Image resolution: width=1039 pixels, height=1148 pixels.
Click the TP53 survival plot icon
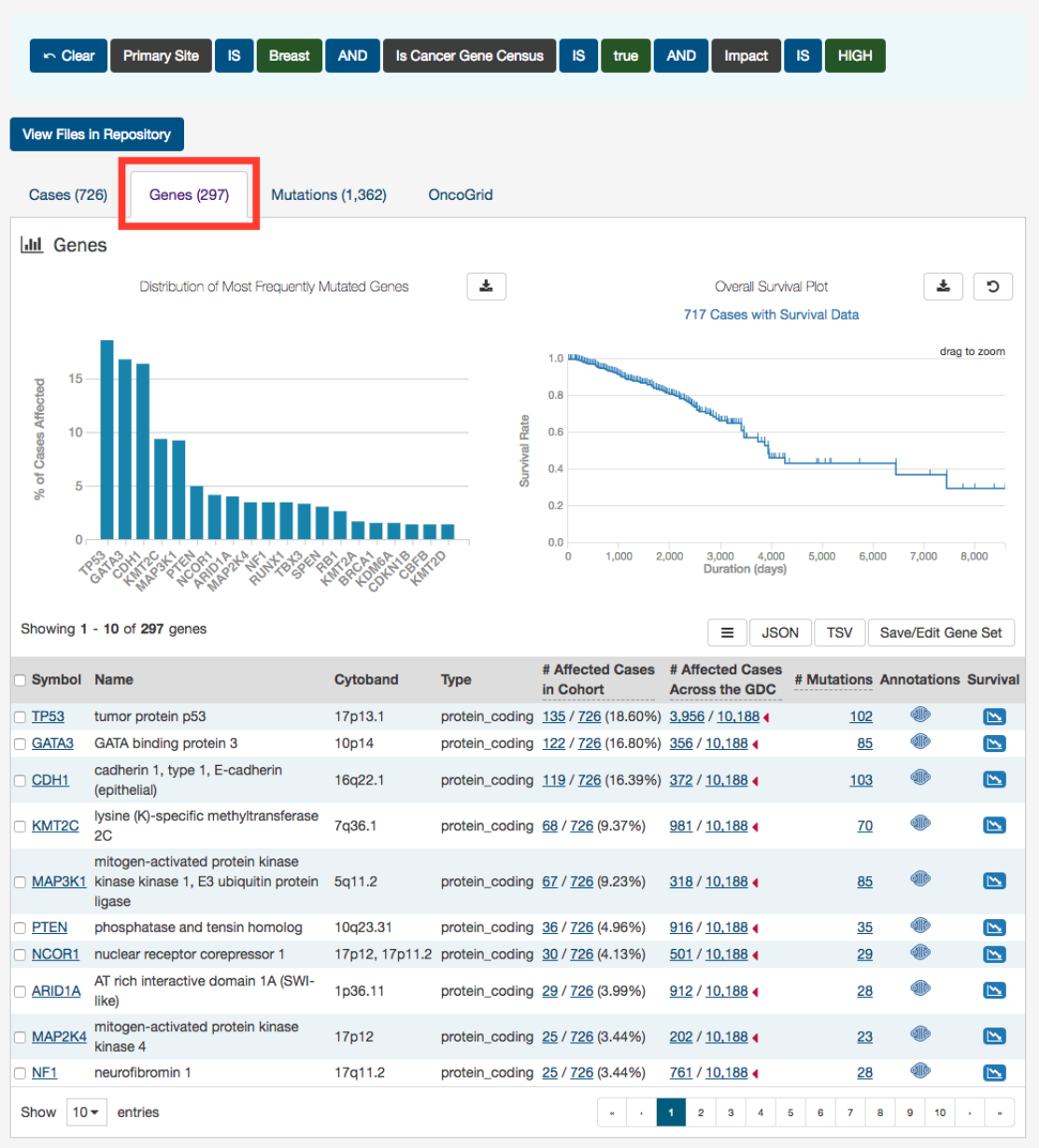point(994,716)
